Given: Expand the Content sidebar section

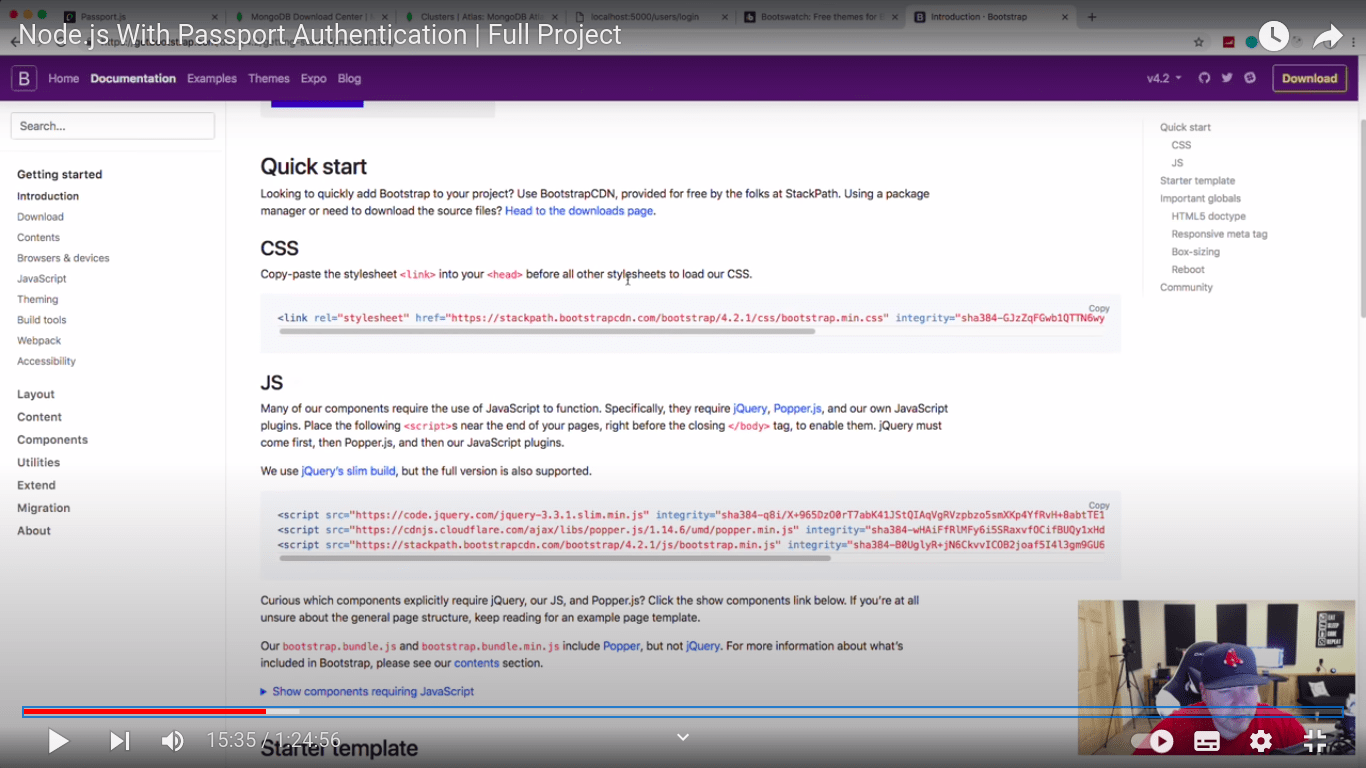Looking at the screenshot, I should click(39, 417).
